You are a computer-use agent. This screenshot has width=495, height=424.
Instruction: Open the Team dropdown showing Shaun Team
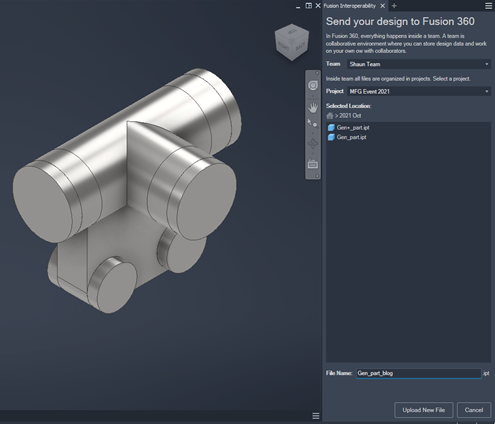pos(419,64)
